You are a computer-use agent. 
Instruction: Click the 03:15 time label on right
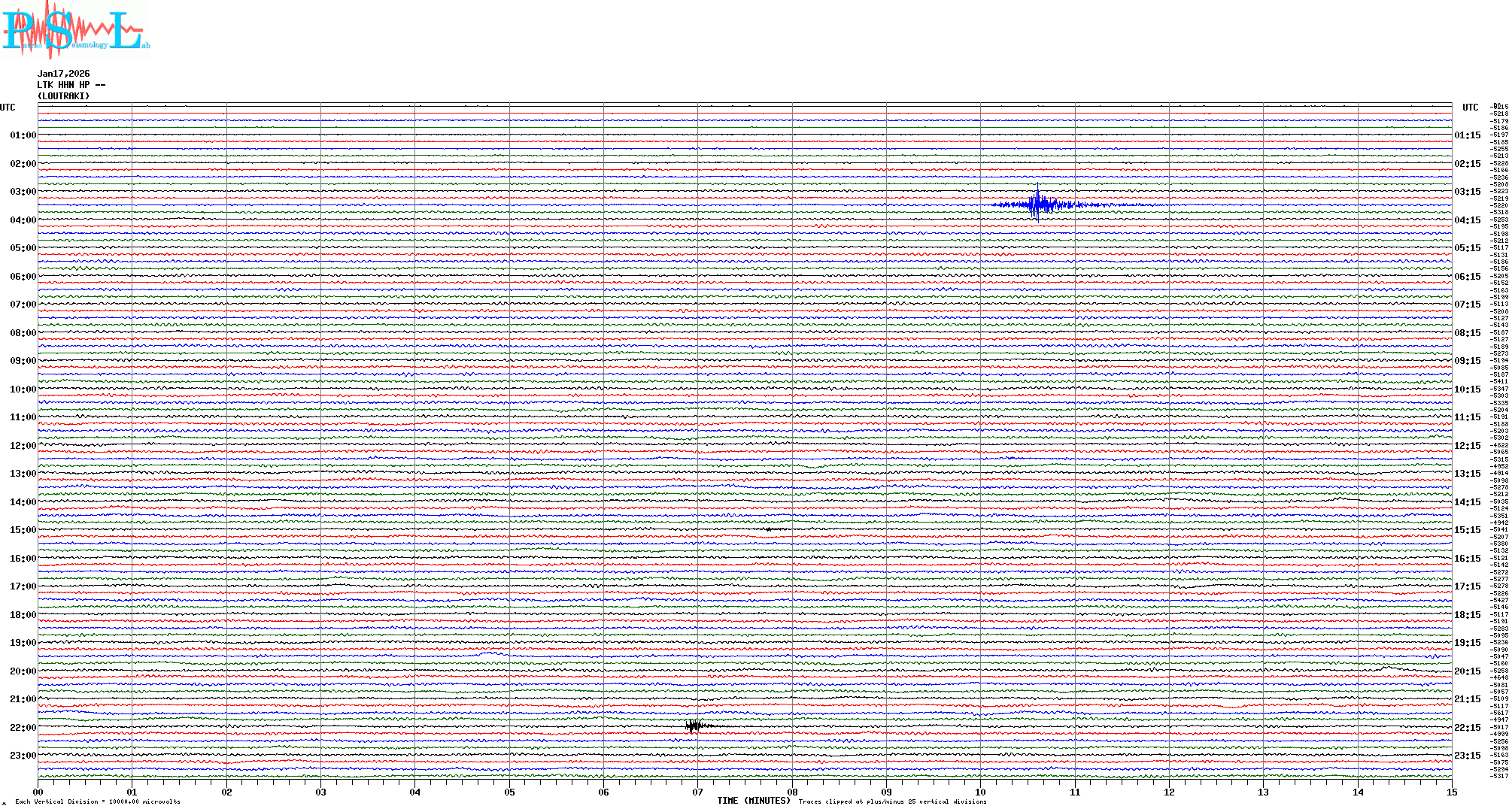point(1467,192)
